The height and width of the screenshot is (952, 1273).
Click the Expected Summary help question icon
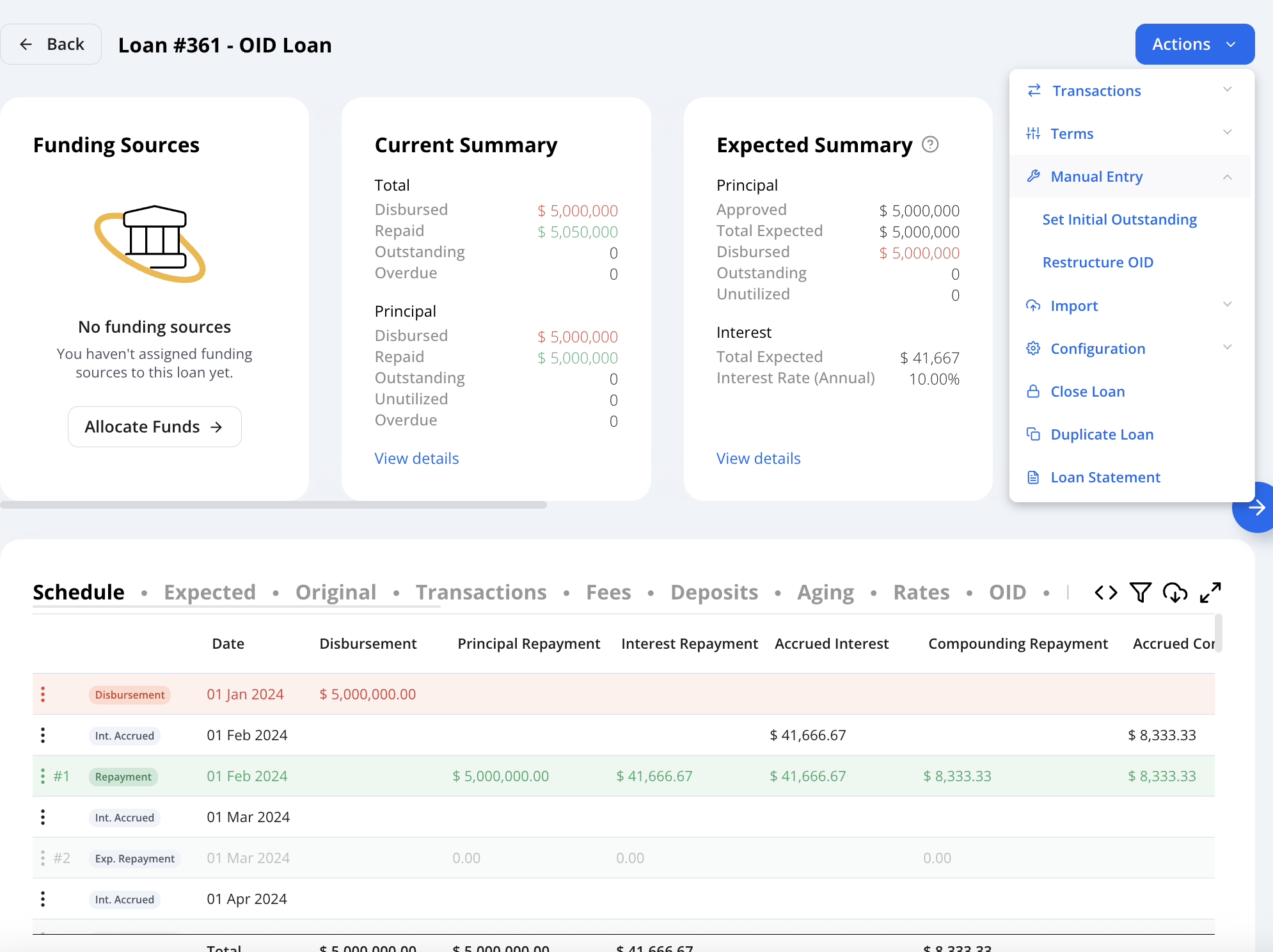point(930,145)
